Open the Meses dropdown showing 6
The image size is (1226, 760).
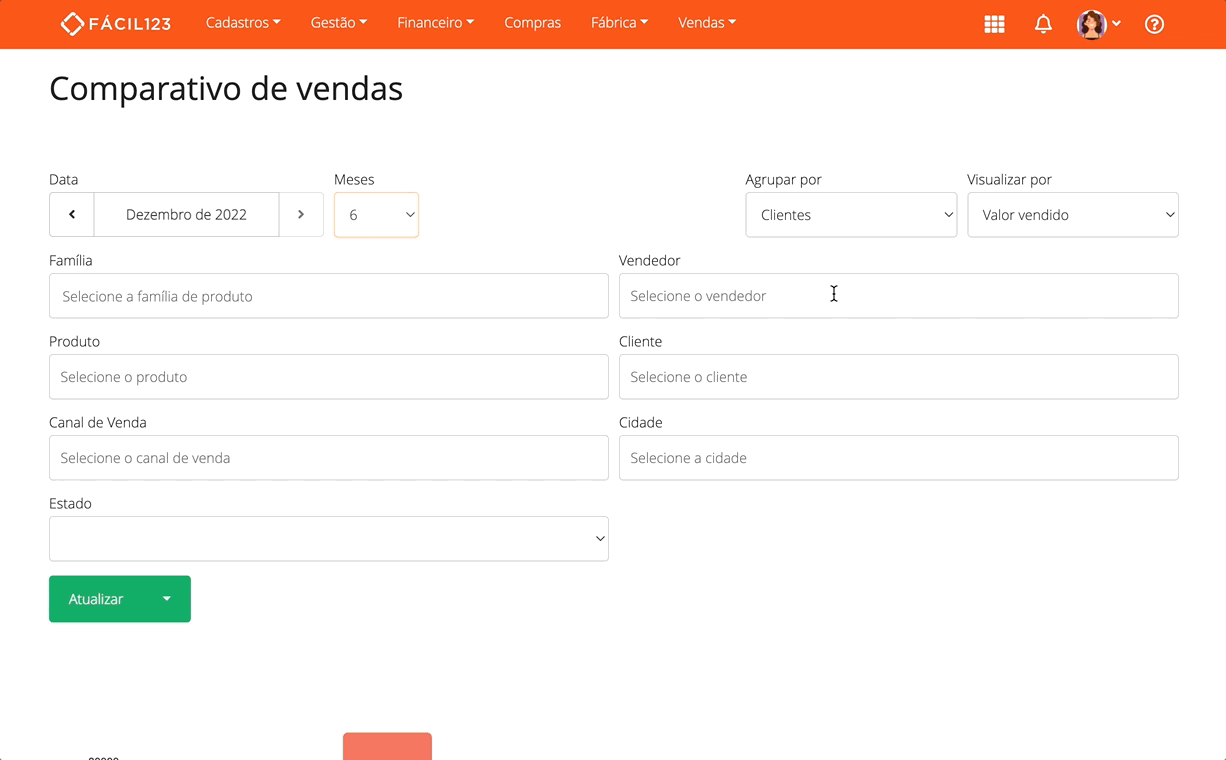point(376,214)
